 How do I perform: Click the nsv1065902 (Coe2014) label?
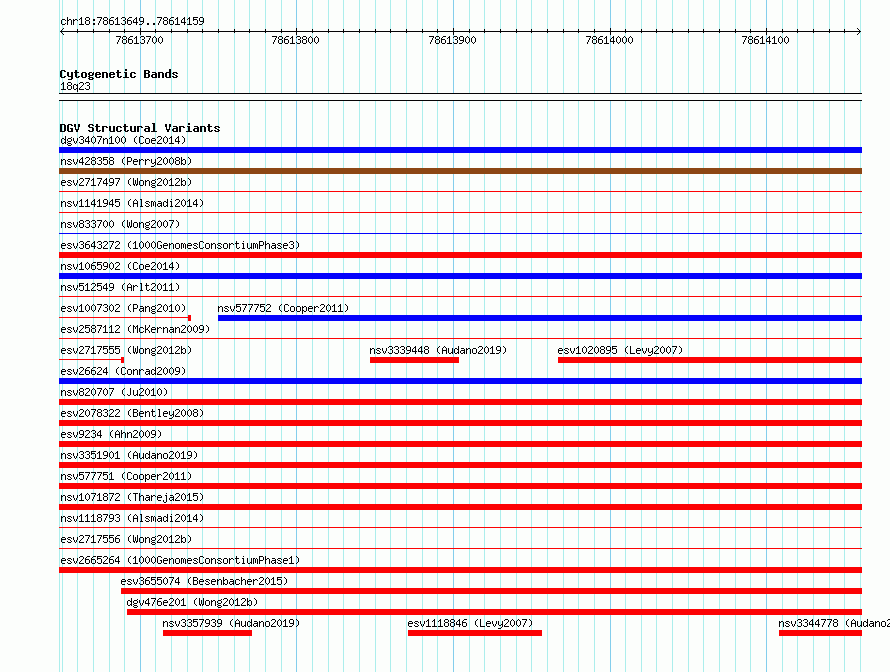pyautogui.click(x=120, y=266)
